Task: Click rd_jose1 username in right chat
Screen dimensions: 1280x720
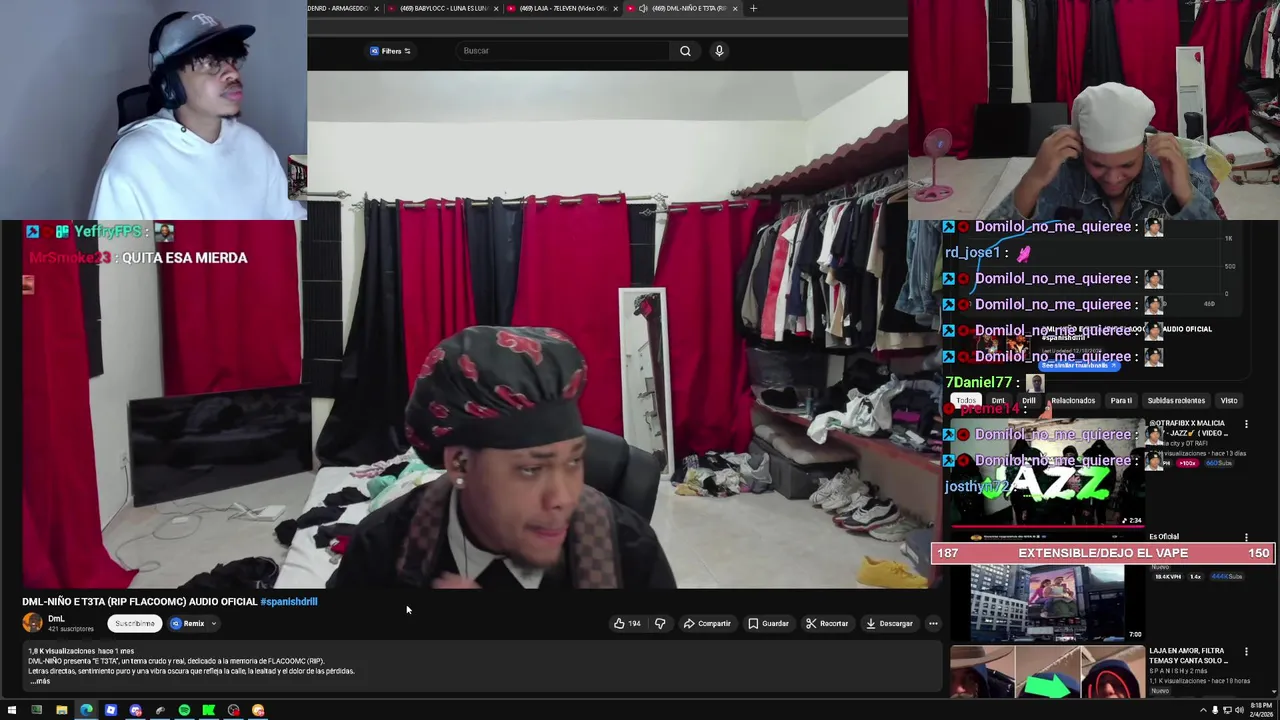Action: pos(972,253)
